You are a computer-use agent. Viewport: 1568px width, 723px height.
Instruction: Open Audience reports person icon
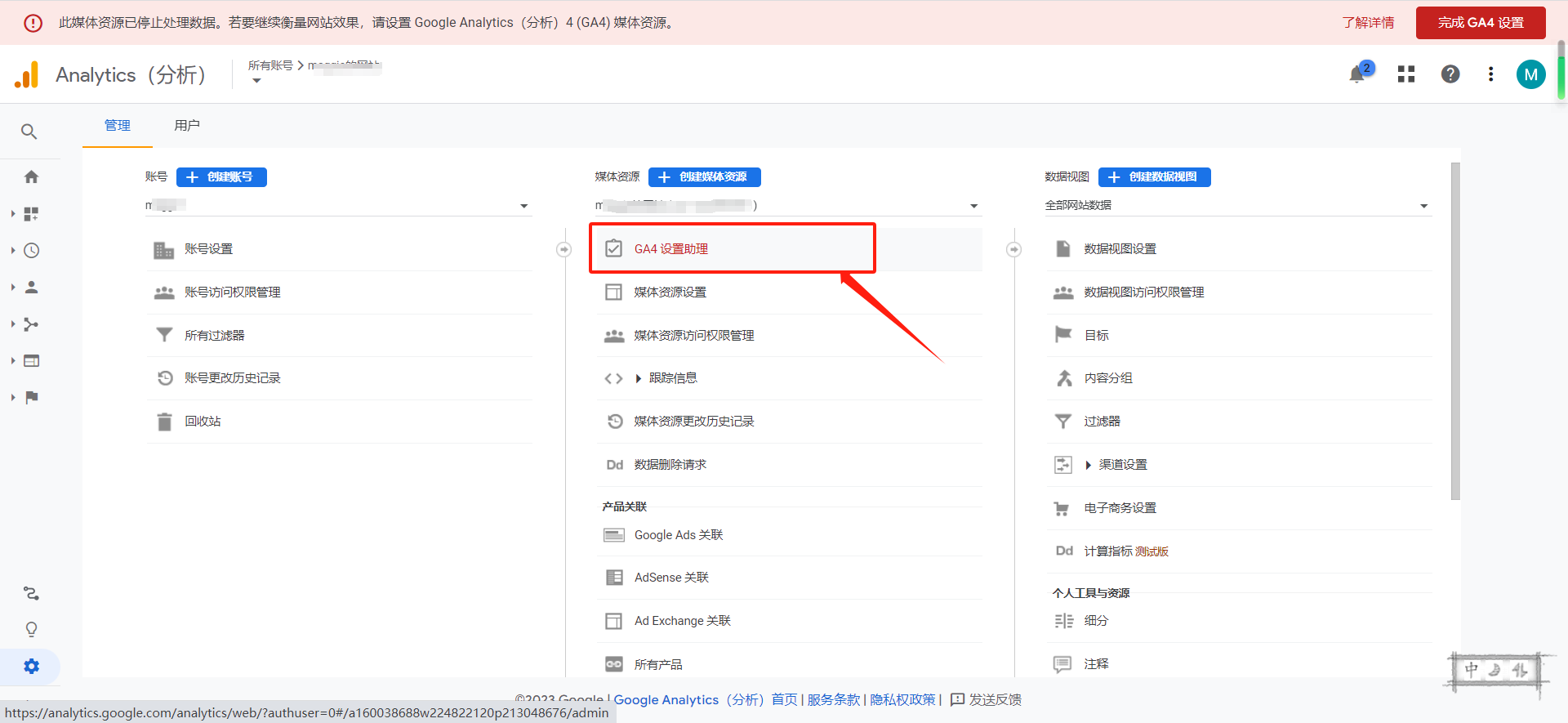click(x=31, y=288)
